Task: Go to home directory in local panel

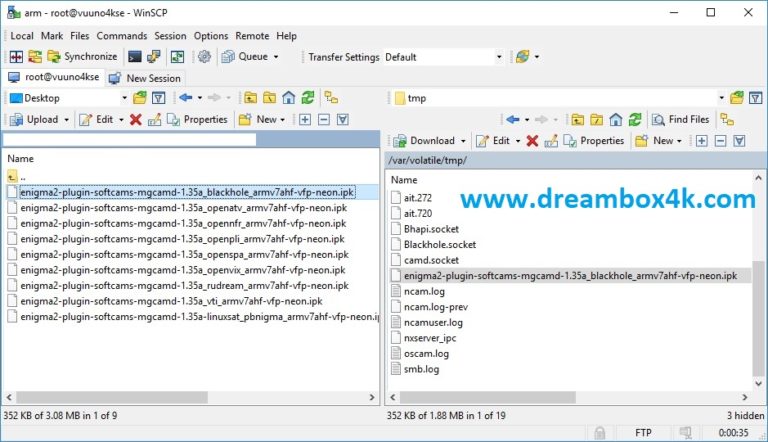Action: tap(288, 98)
